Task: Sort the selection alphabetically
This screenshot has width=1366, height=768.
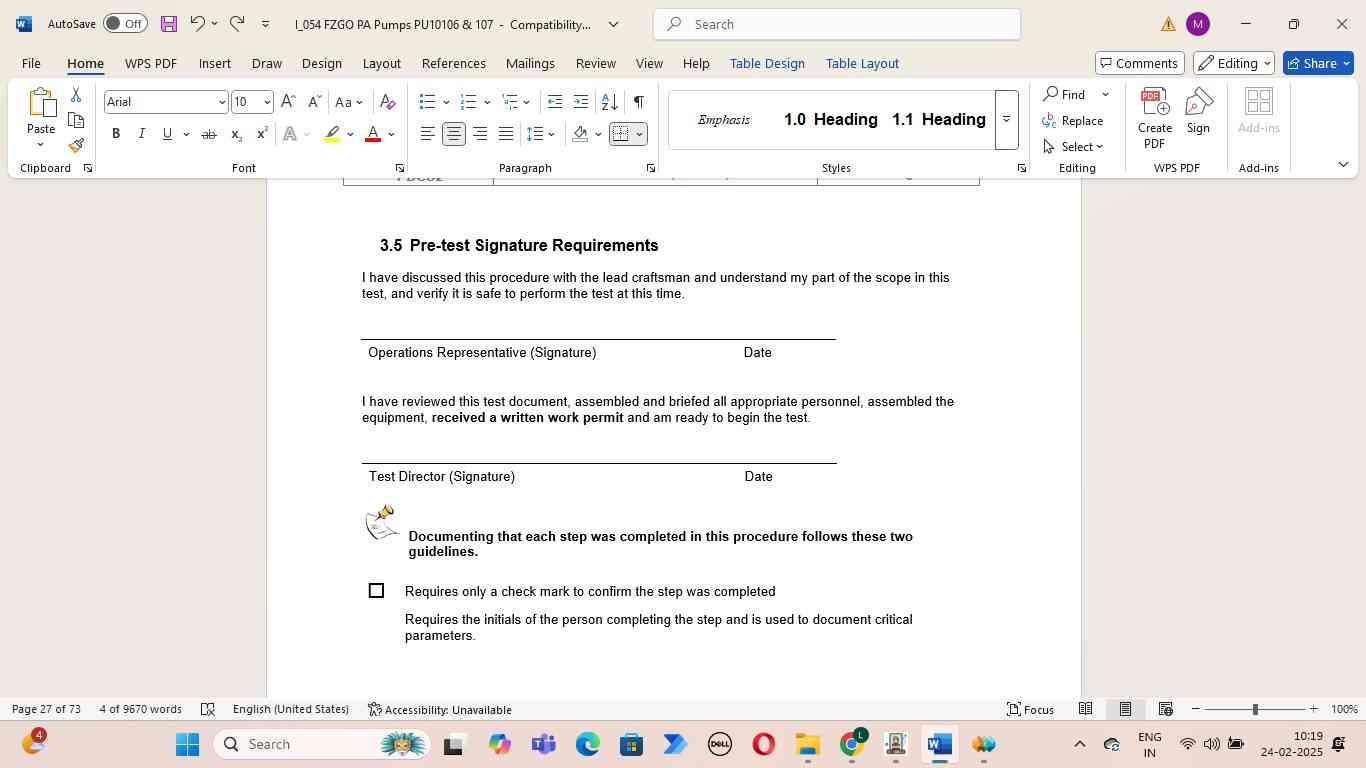Action: tap(609, 102)
